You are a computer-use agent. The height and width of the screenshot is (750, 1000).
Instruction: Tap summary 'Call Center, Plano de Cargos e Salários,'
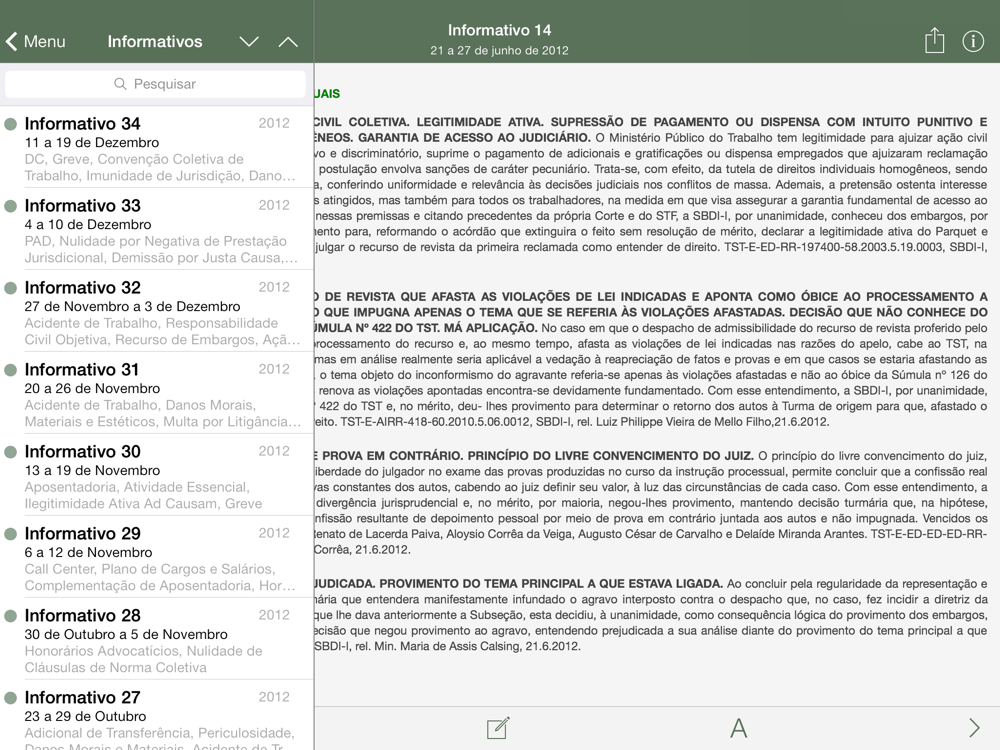(x=150, y=569)
